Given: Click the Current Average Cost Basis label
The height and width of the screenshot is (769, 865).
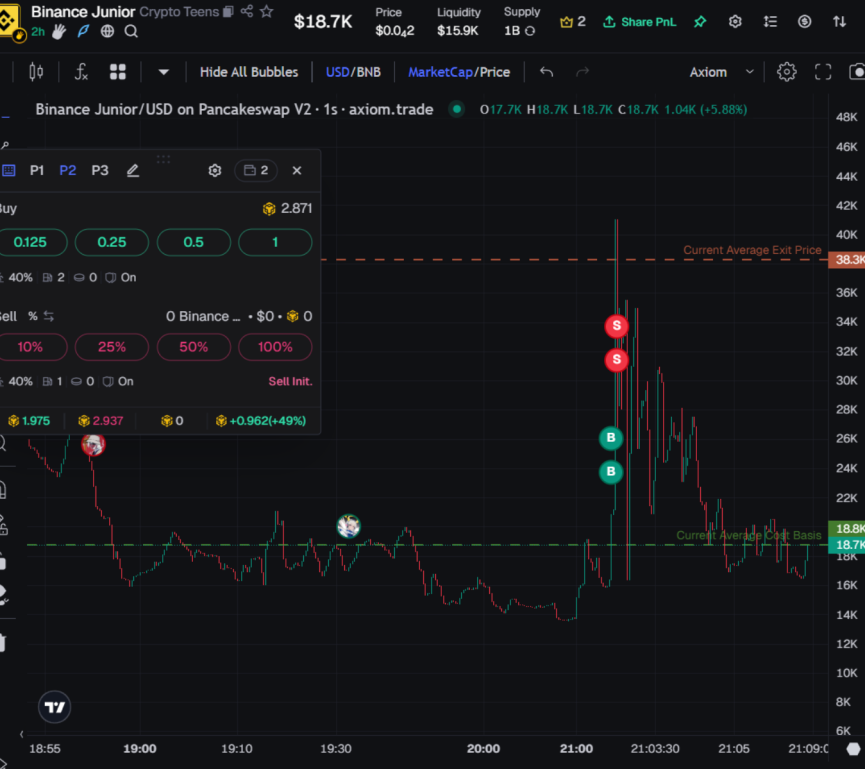Looking at the screenshot, I should [749, 535].
